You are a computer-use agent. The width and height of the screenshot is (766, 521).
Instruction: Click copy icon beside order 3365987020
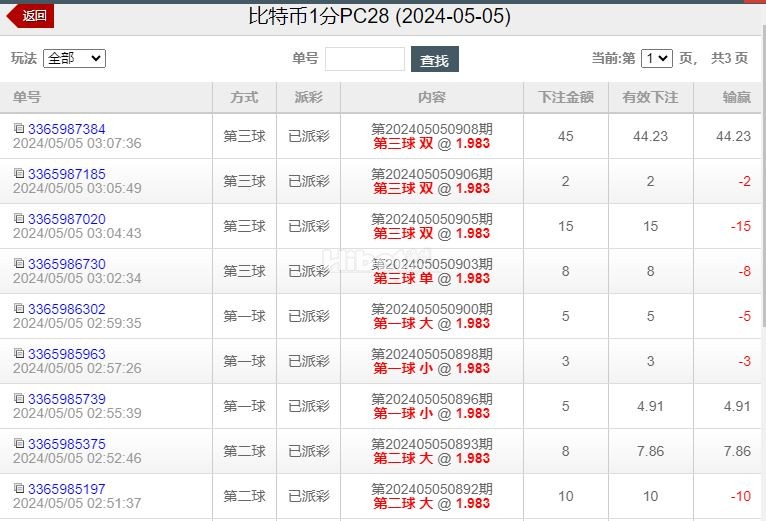(x=19, y=218)
